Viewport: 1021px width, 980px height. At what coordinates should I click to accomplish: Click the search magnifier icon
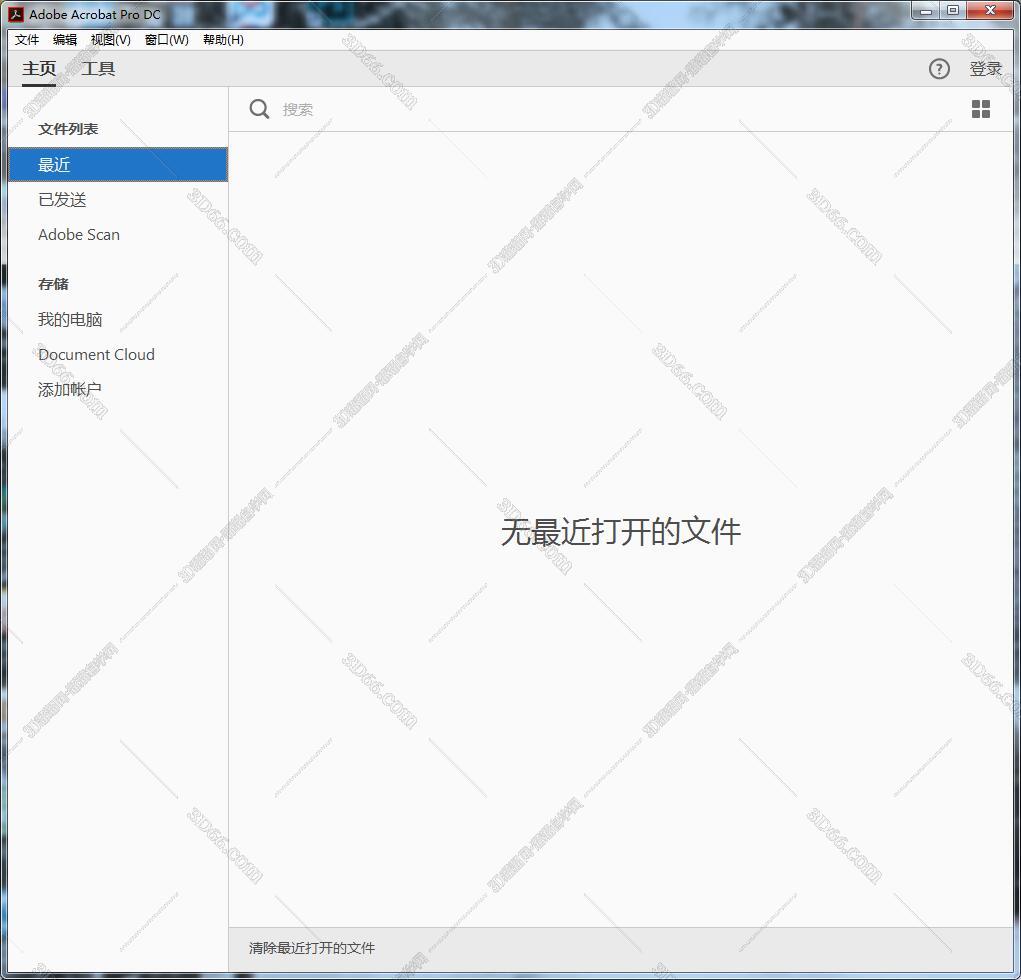click(259, 109)
